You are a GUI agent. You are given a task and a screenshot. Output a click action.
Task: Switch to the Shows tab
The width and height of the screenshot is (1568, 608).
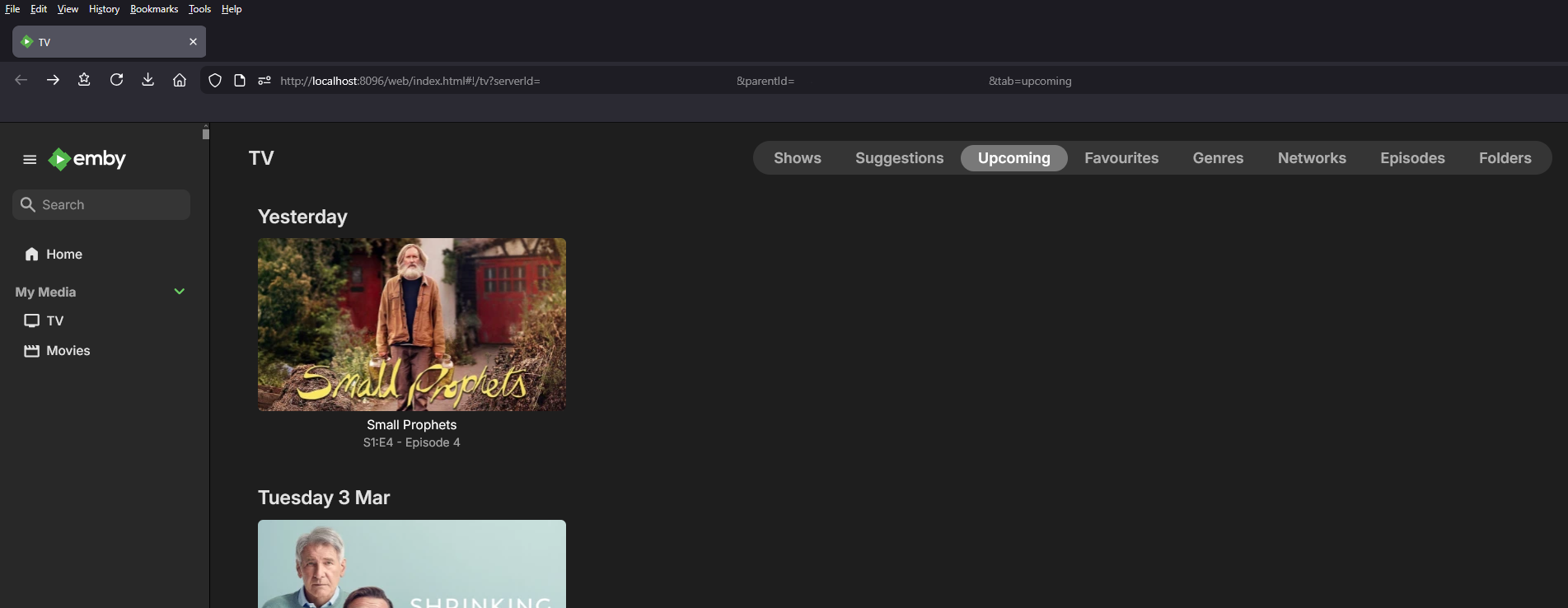(x=798, y=158)
